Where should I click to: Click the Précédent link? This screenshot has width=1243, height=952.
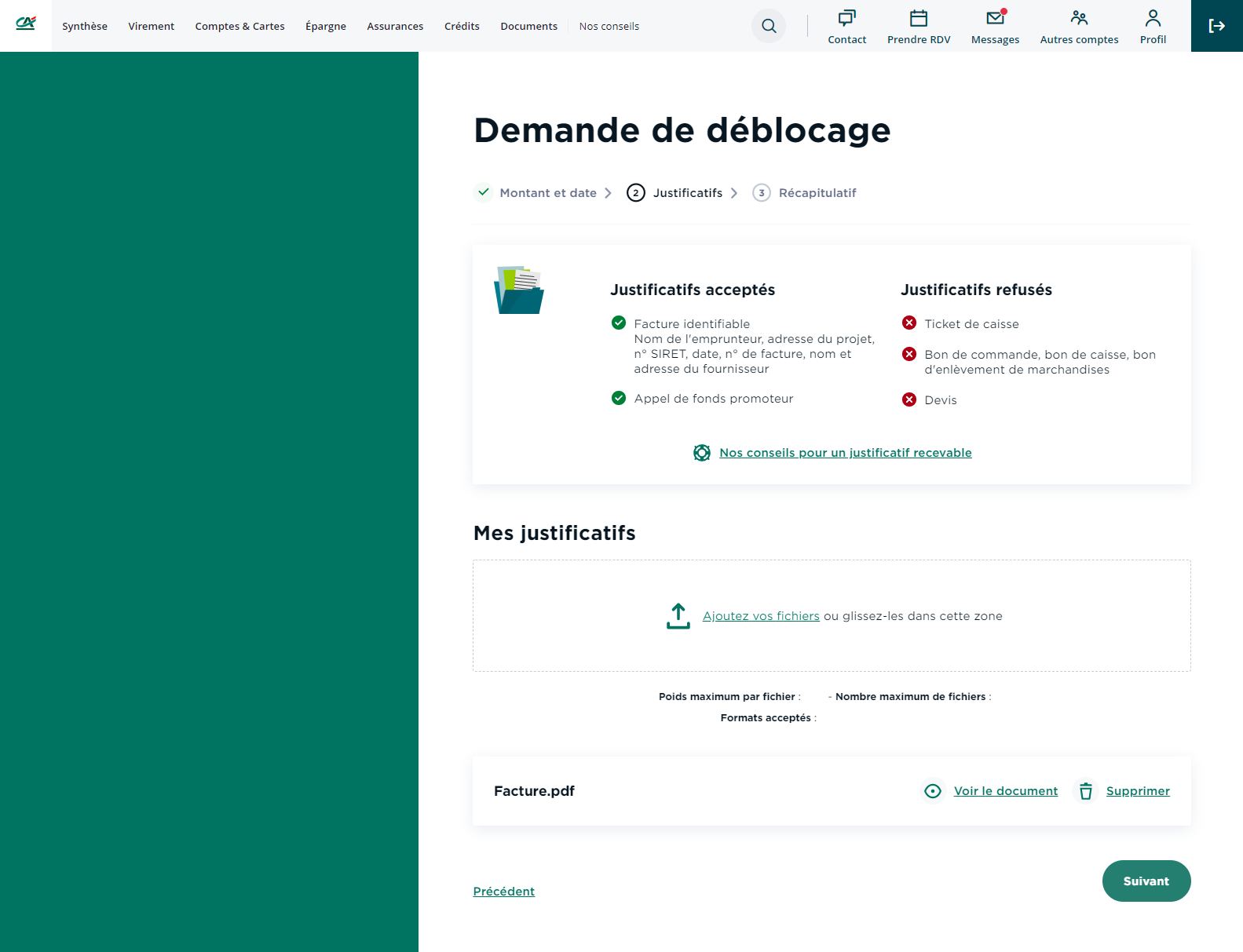503,892
